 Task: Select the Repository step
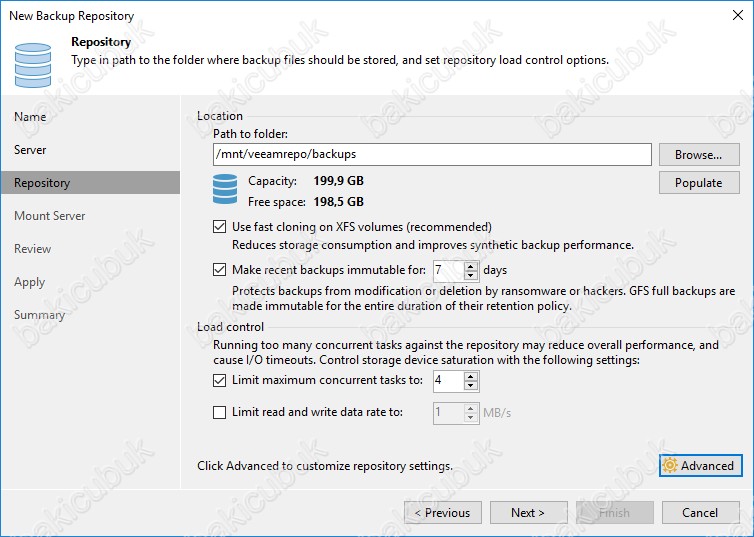tap(90, 183)
